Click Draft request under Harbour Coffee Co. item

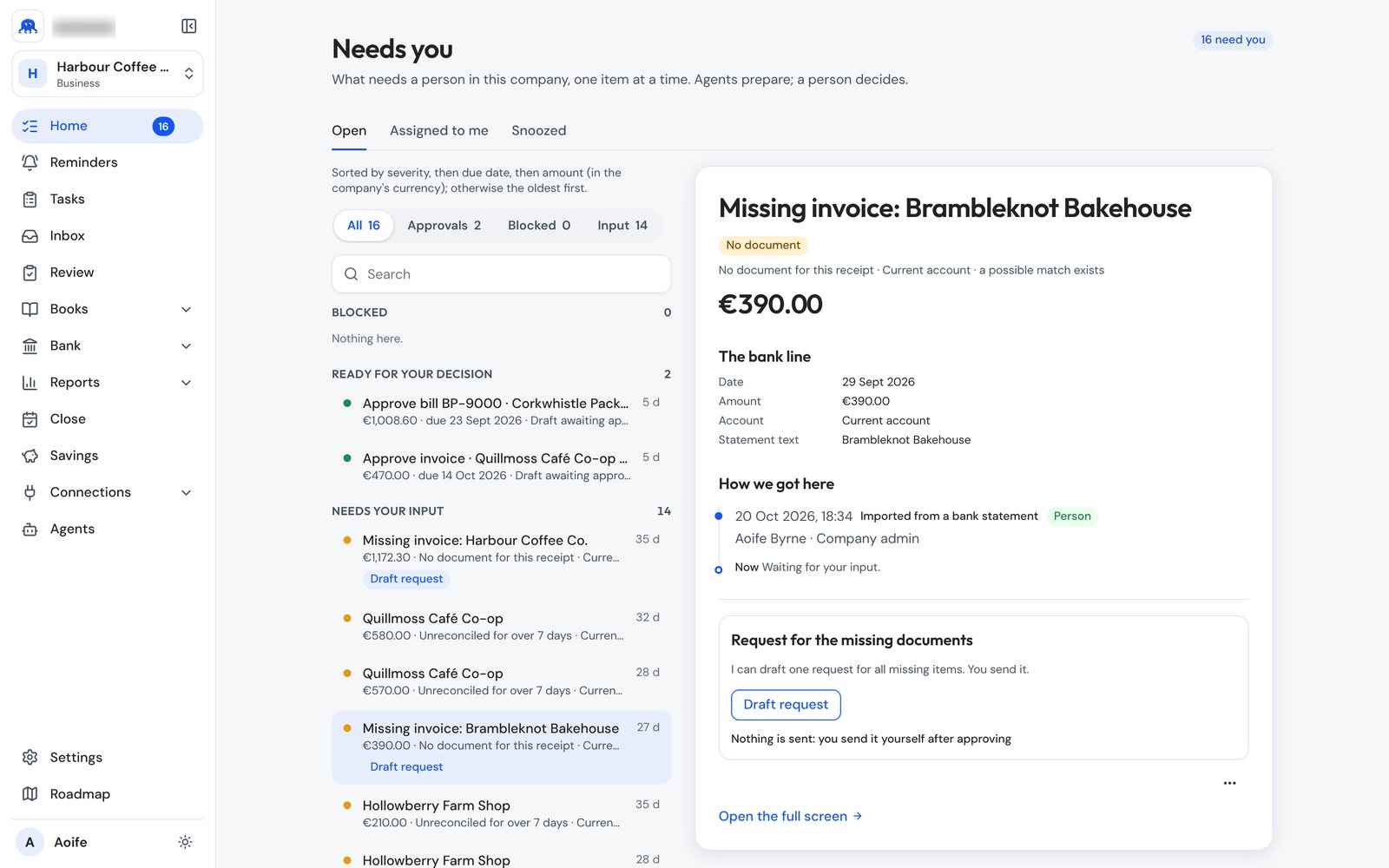coord(406,579)
